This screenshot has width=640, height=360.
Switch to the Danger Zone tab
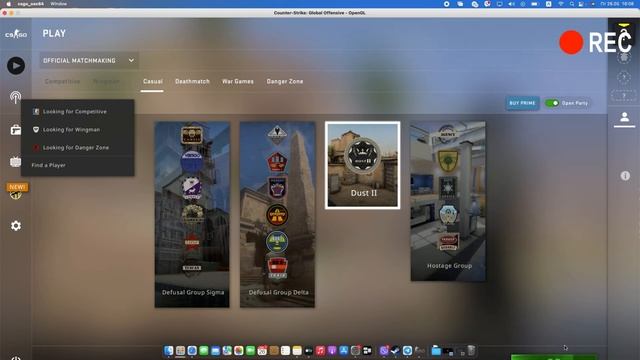pos(285,82)
